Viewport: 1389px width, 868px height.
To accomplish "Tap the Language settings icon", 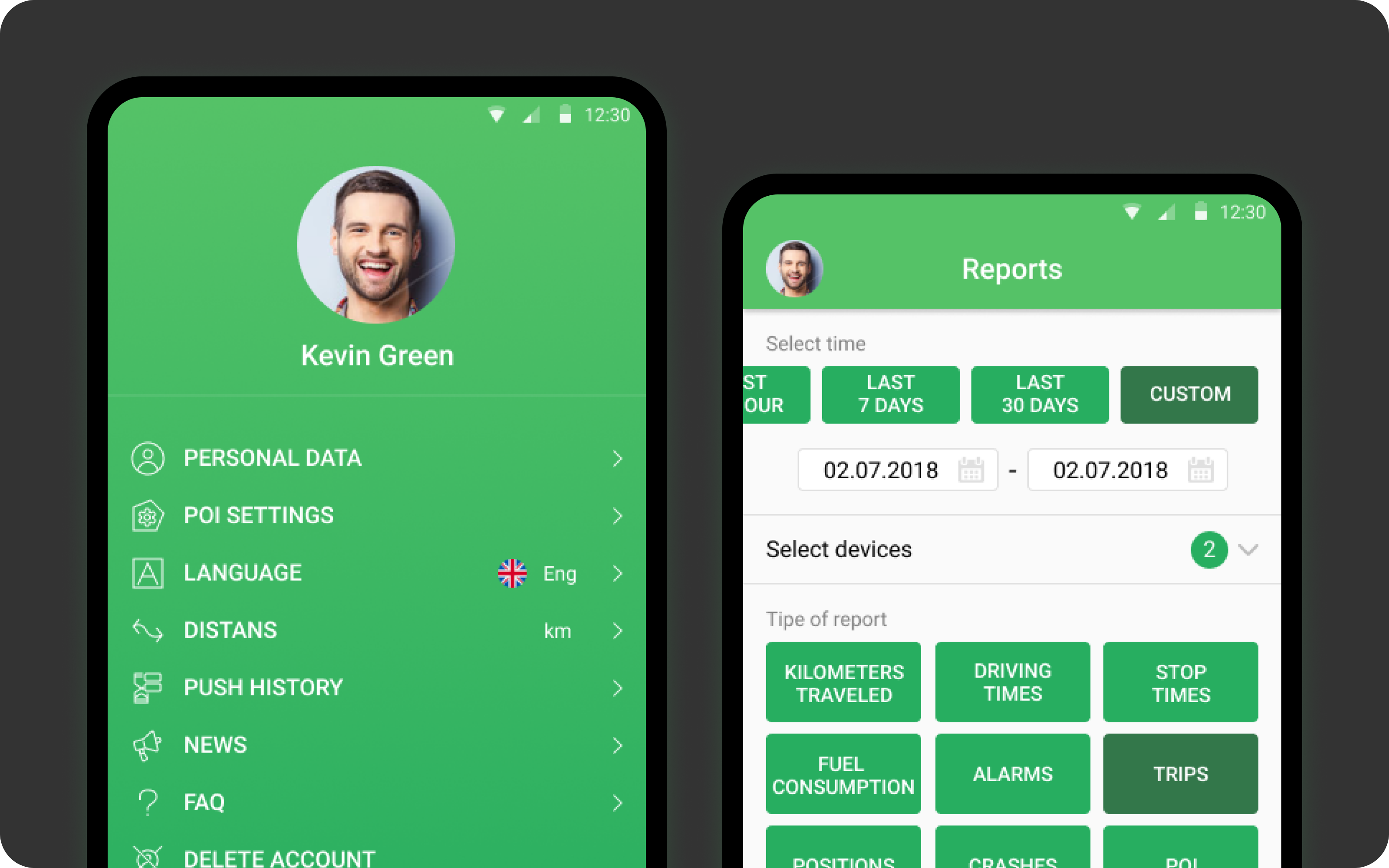I will pyautogui.click(x=148, y=571).
